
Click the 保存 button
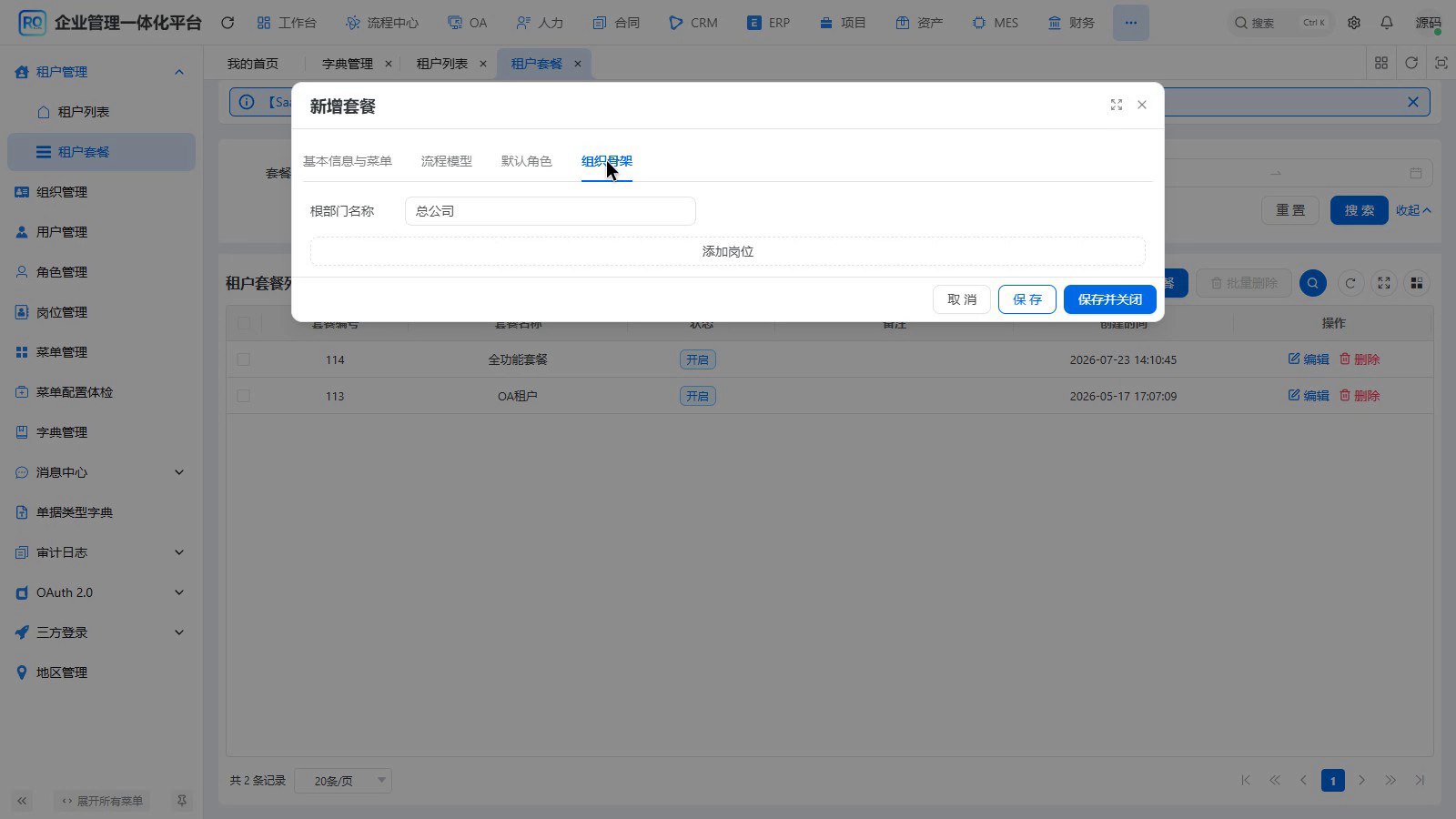pos(1027,299)
